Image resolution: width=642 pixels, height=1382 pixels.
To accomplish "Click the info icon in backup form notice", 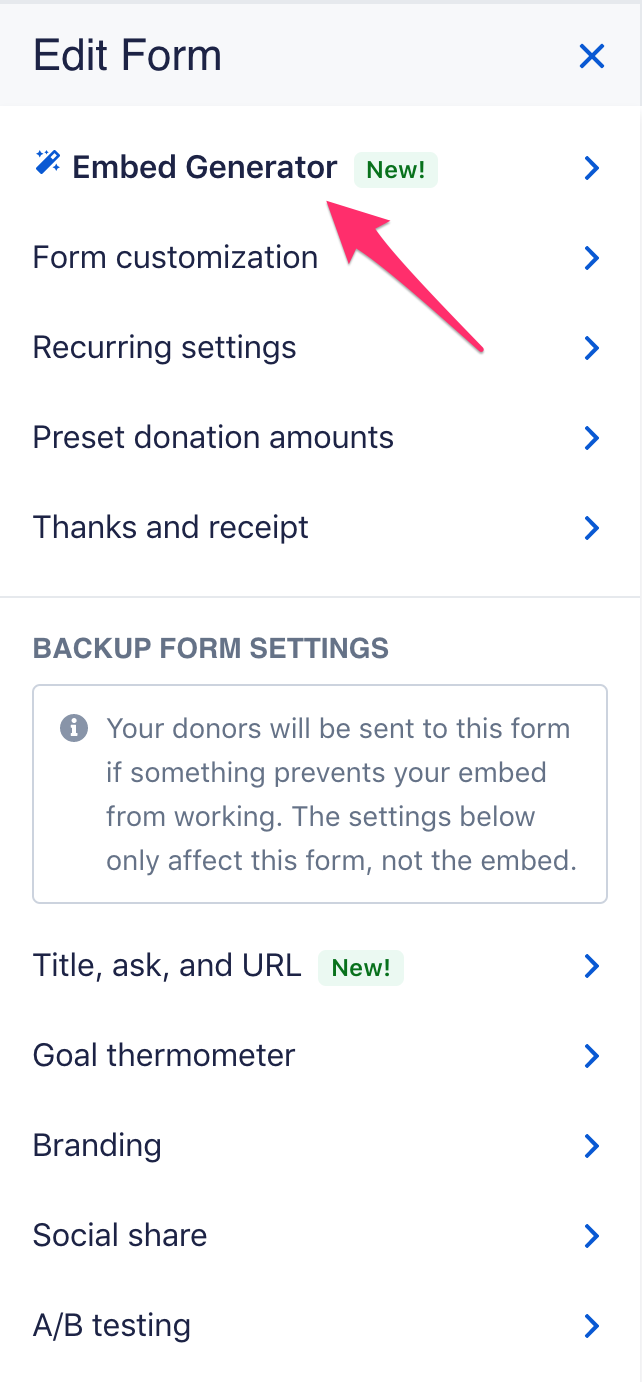I will pos(73,728).
